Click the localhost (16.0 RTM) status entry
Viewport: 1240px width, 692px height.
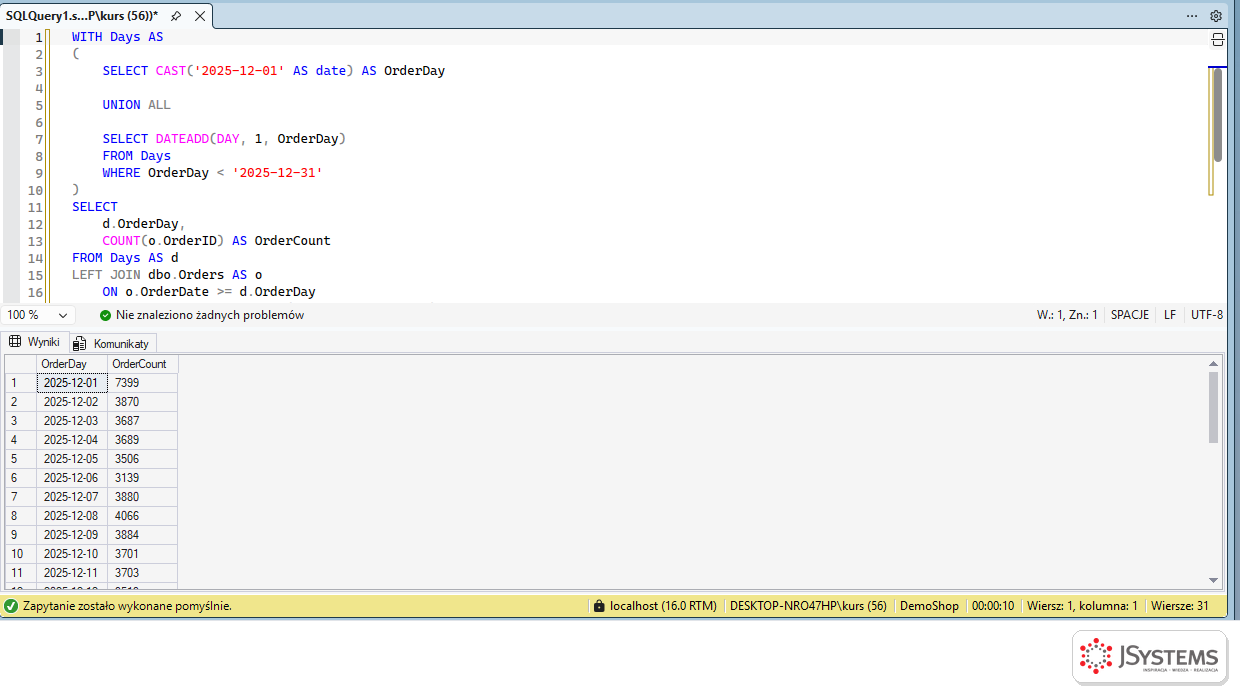tap(663, 606)
